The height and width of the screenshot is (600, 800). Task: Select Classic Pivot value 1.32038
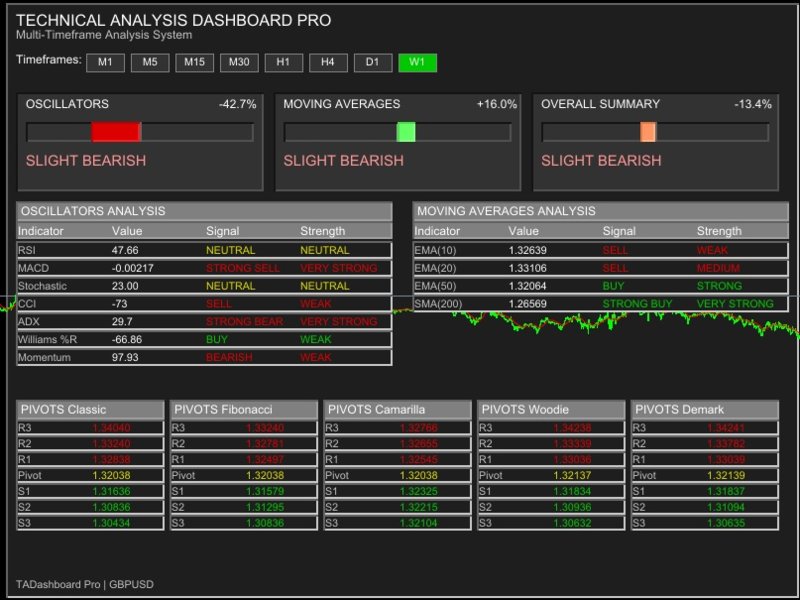111,476
